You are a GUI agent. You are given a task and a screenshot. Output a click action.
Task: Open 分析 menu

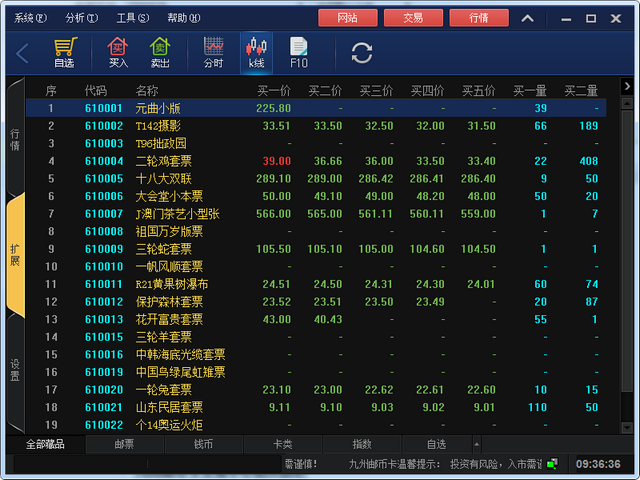(82, 18)
